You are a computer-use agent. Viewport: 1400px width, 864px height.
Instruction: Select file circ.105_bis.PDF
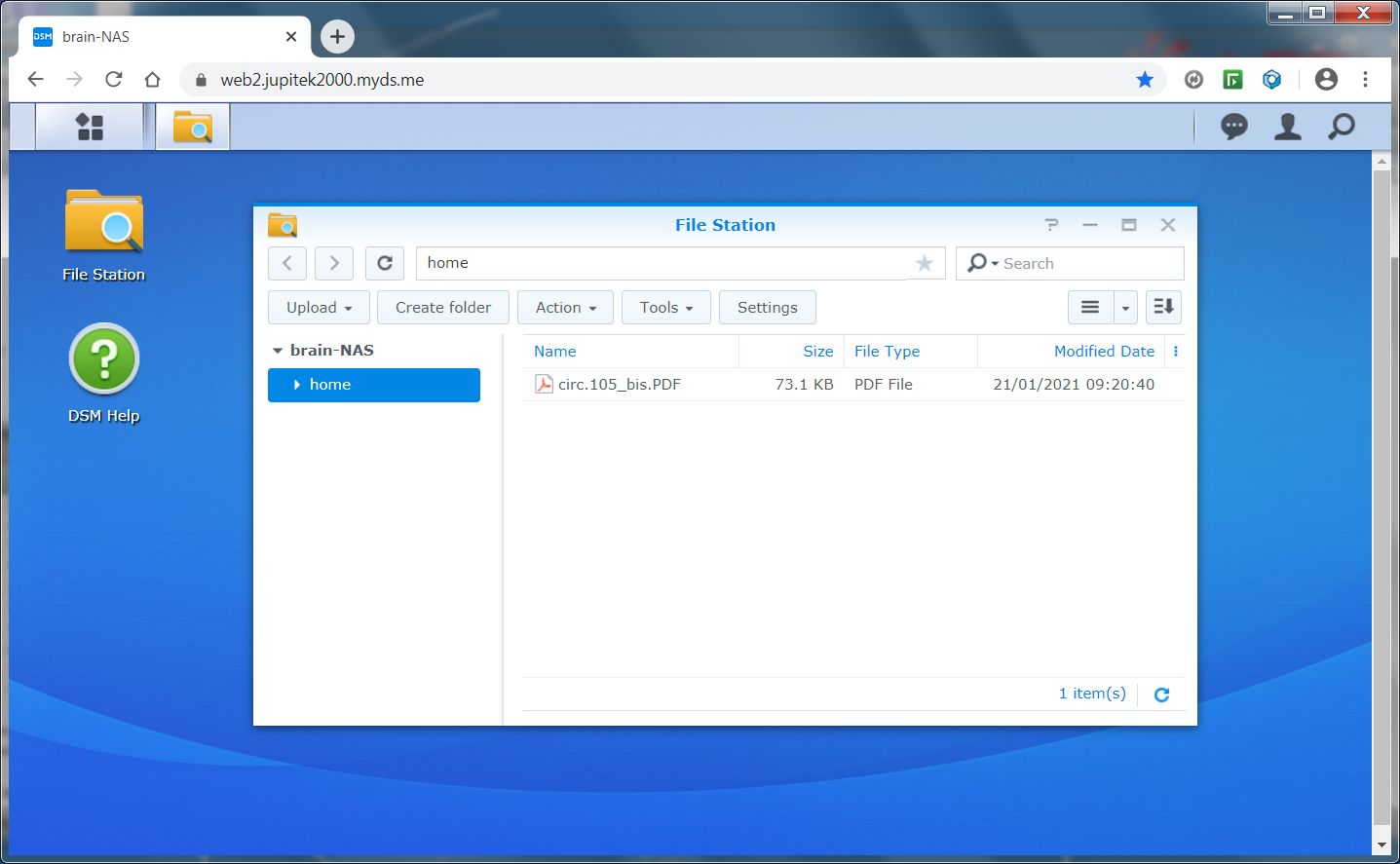point(620,385)
